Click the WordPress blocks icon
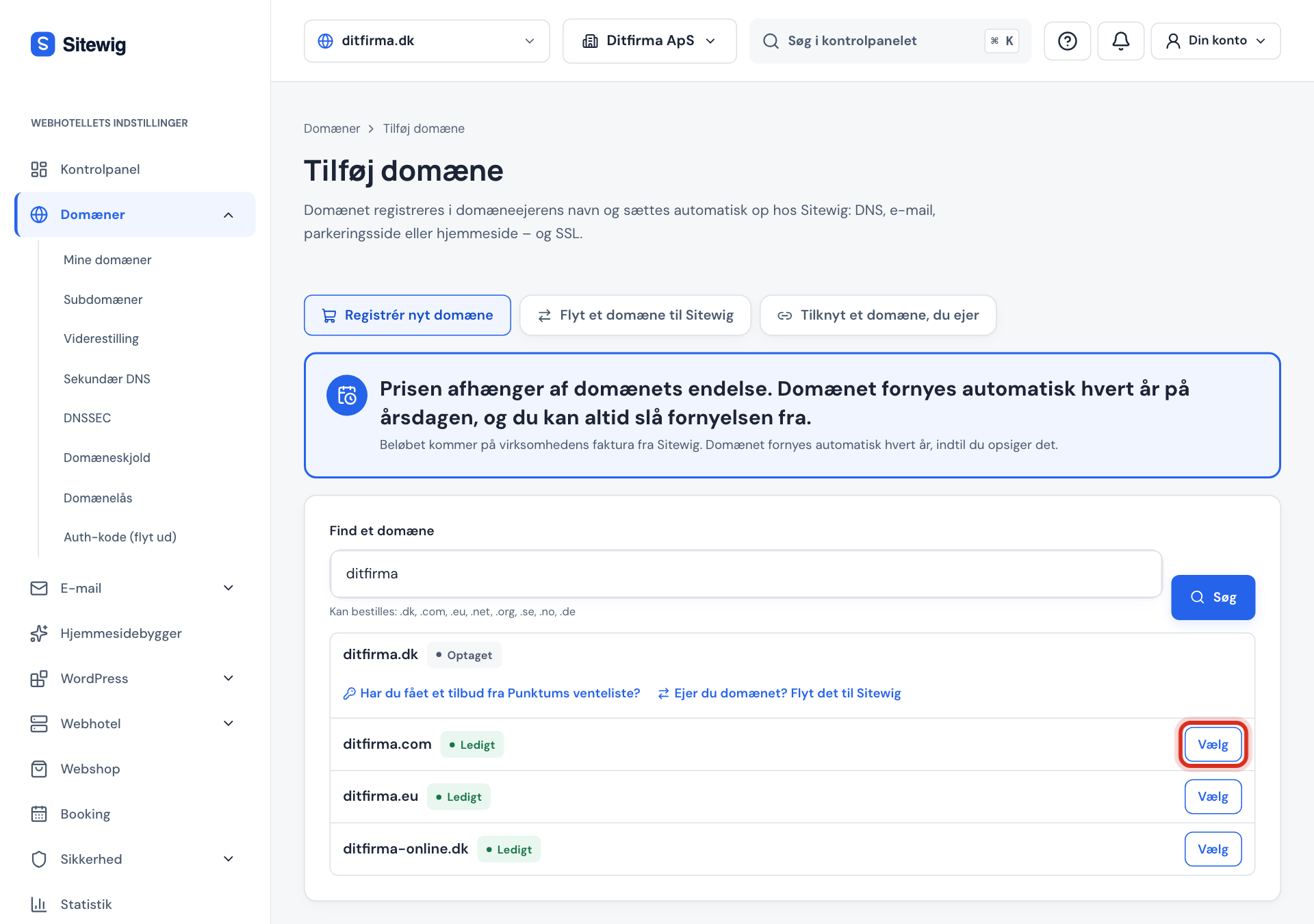1314x924 pixels. (x=39, y=678)
